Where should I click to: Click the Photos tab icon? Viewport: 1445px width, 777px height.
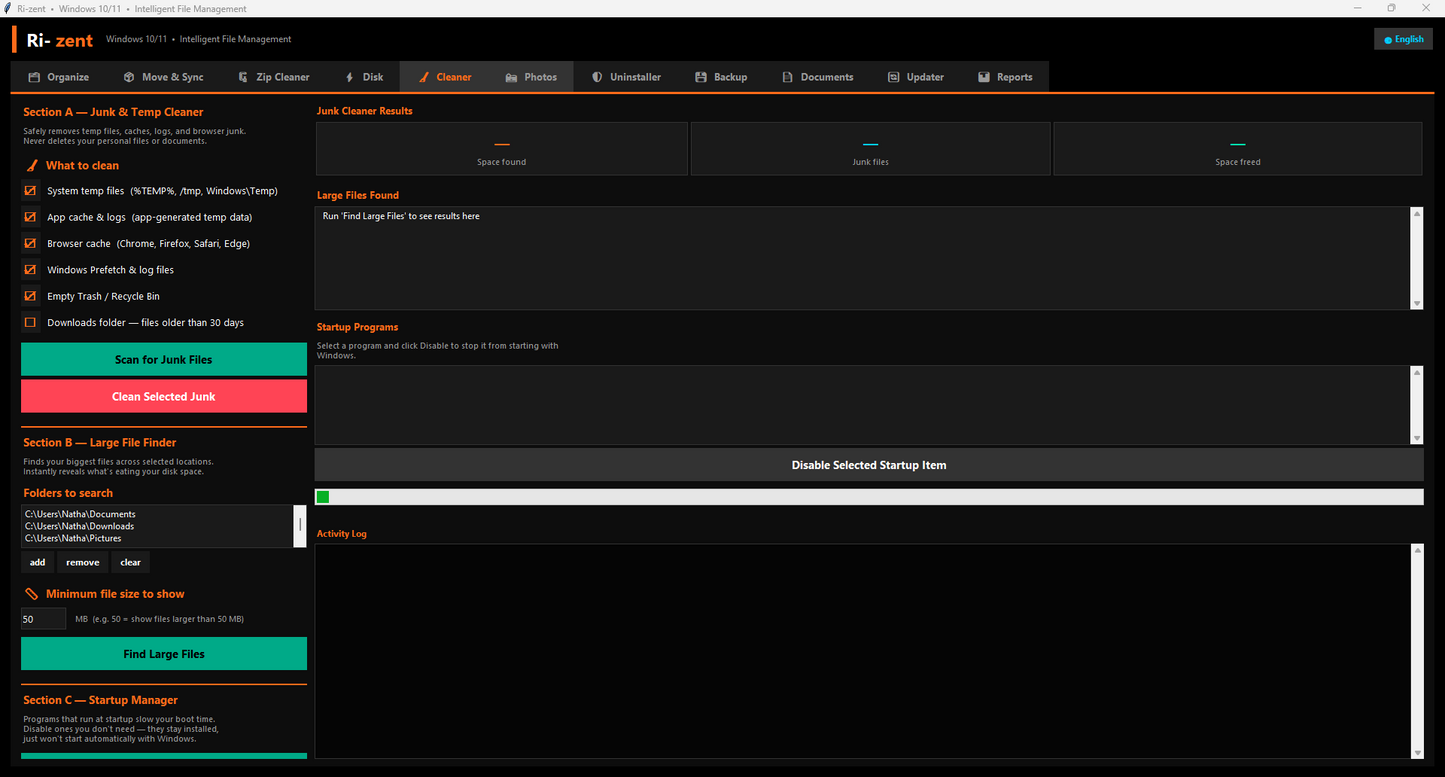[511, 77]
